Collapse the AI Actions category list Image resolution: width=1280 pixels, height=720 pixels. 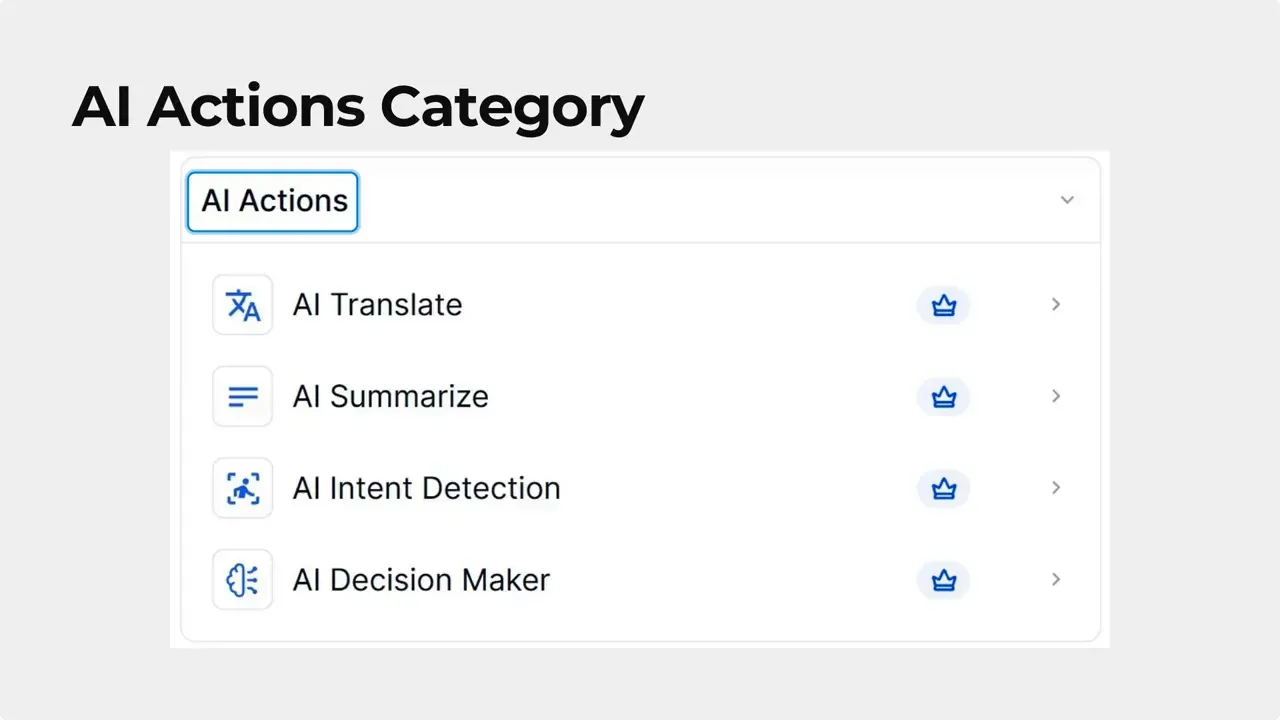(1067, 200)
